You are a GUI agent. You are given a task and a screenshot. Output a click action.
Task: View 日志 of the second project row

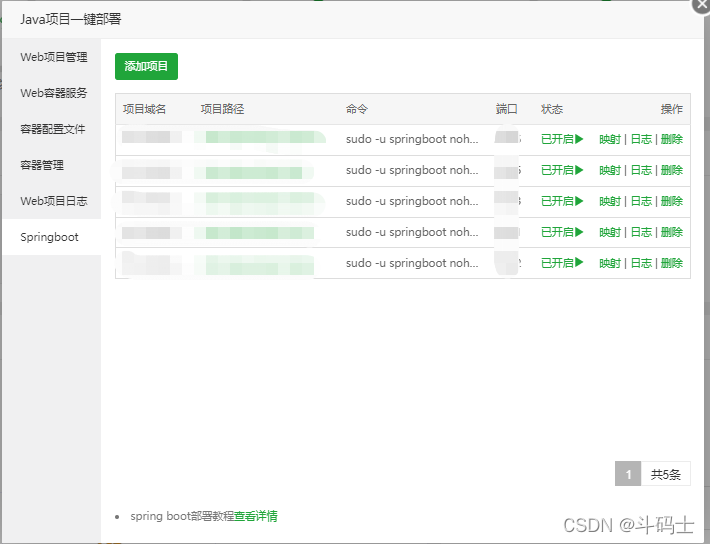click(x=641, y=170)
